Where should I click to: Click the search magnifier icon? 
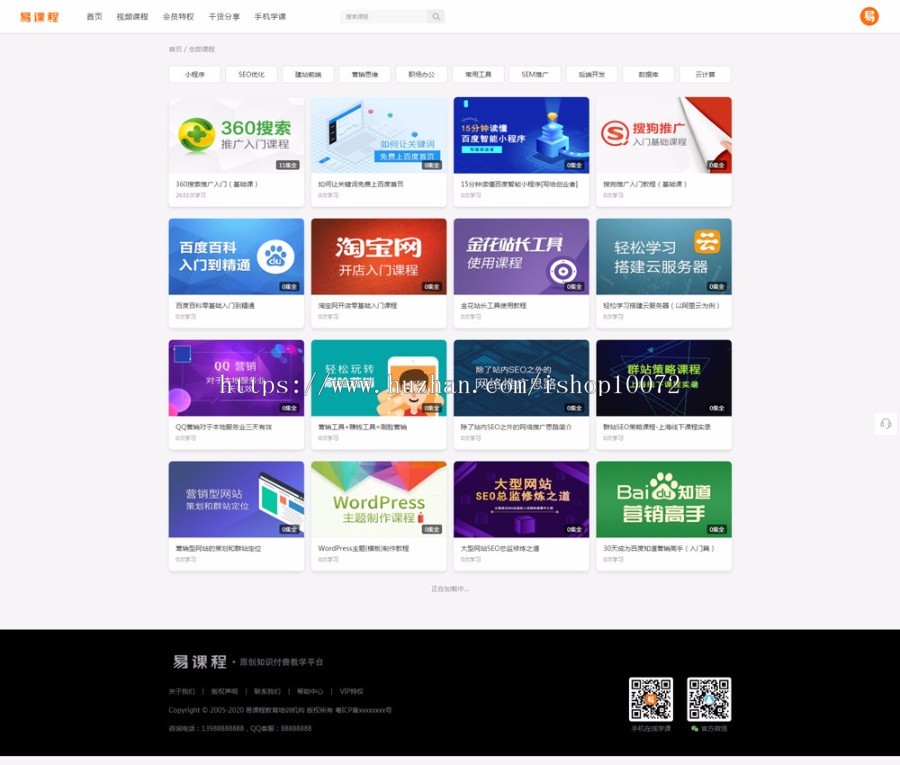(x=436, y=17)
